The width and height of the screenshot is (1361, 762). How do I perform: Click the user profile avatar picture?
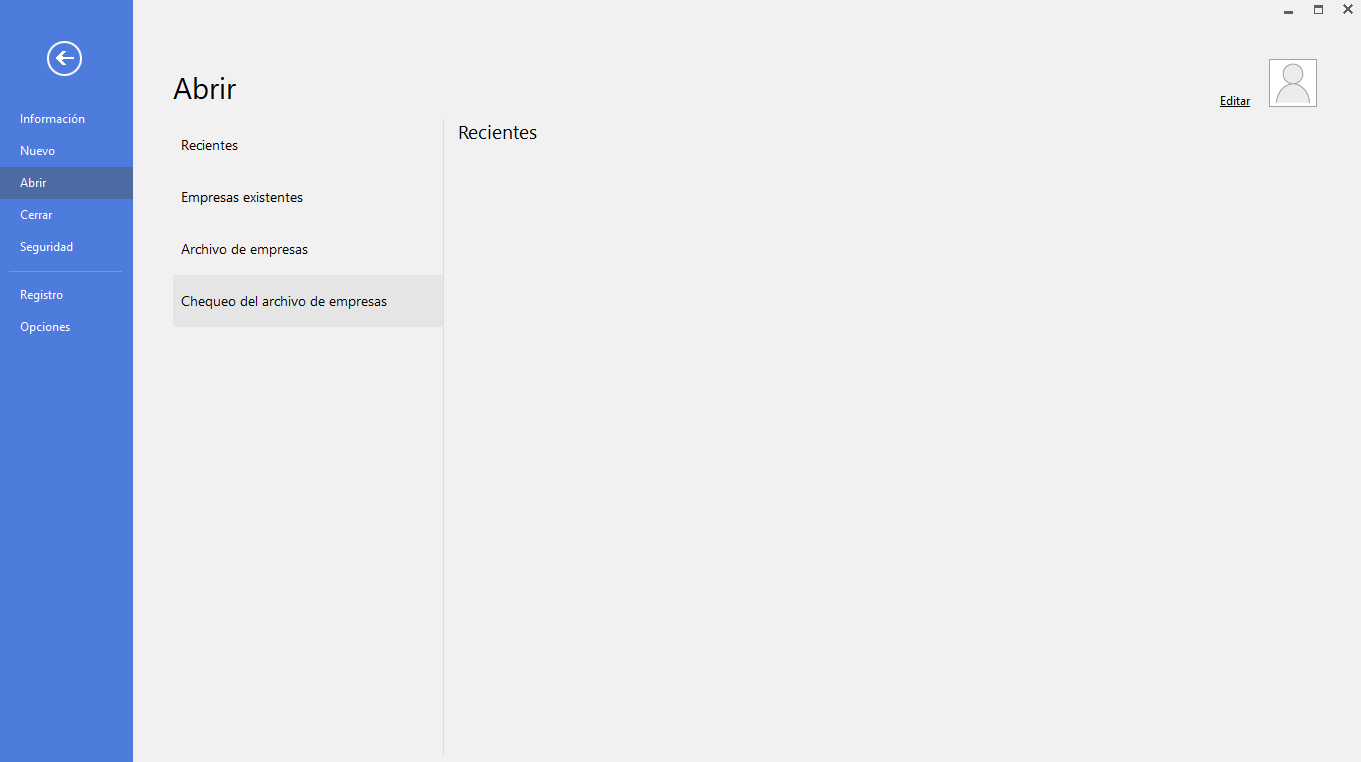pos(1293,83)
